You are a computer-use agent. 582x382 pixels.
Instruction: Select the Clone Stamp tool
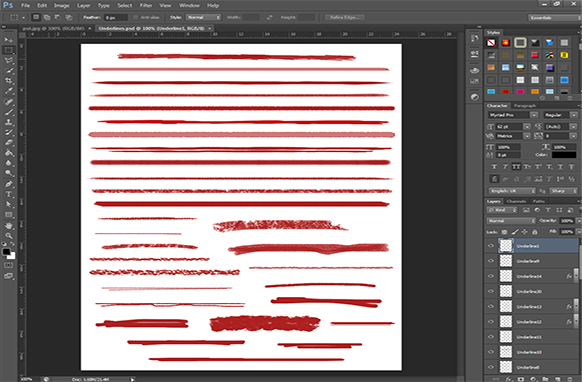click(x=8, y=122)
